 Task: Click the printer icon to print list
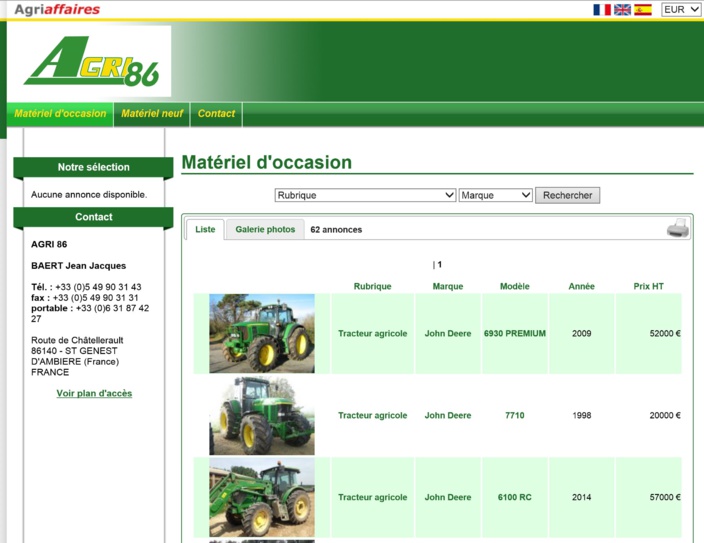678,228
